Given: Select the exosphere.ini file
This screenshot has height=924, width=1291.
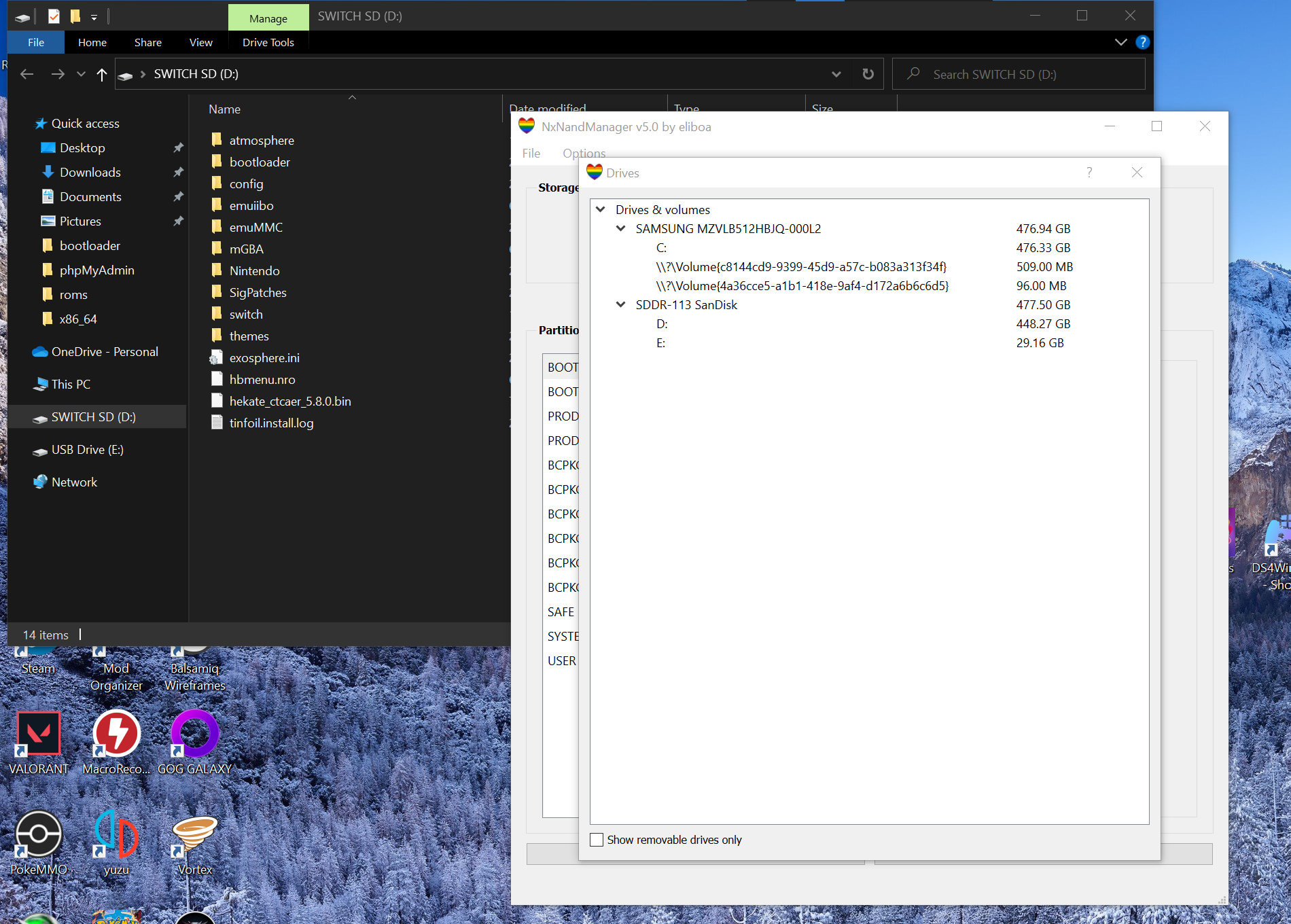Looking at the screenshot, I should (264, 357).
